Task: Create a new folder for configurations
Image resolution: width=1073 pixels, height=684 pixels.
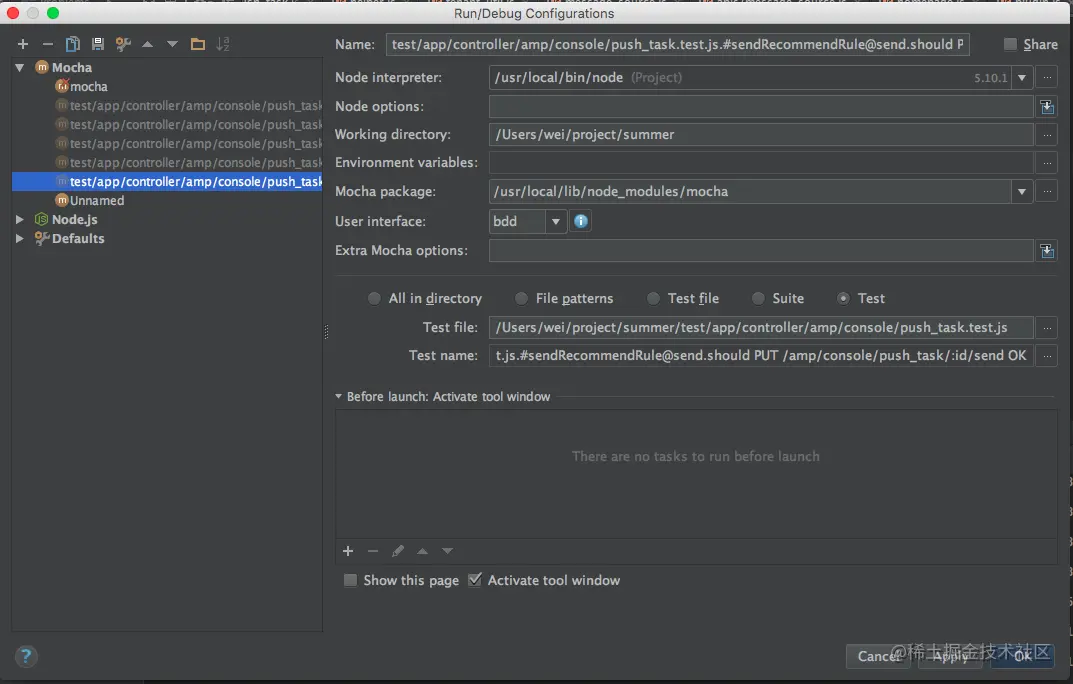Action: (x=198, y=44)
